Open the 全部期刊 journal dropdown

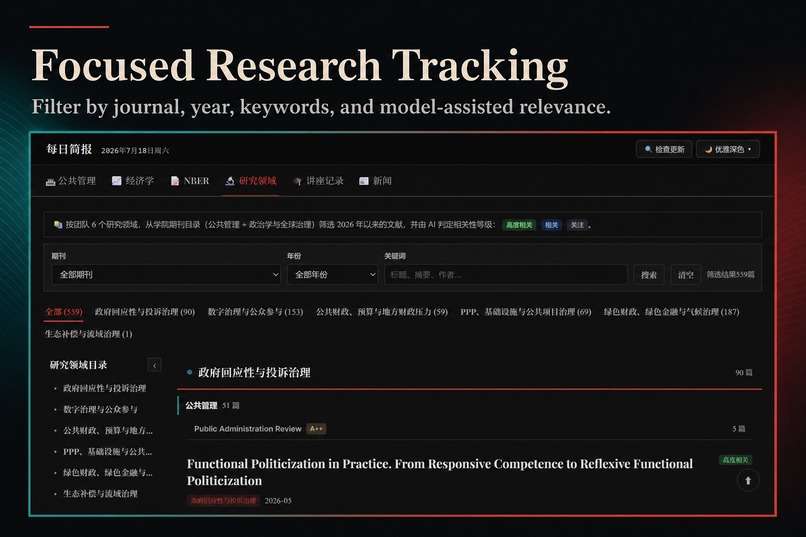[x=166, y=274]
